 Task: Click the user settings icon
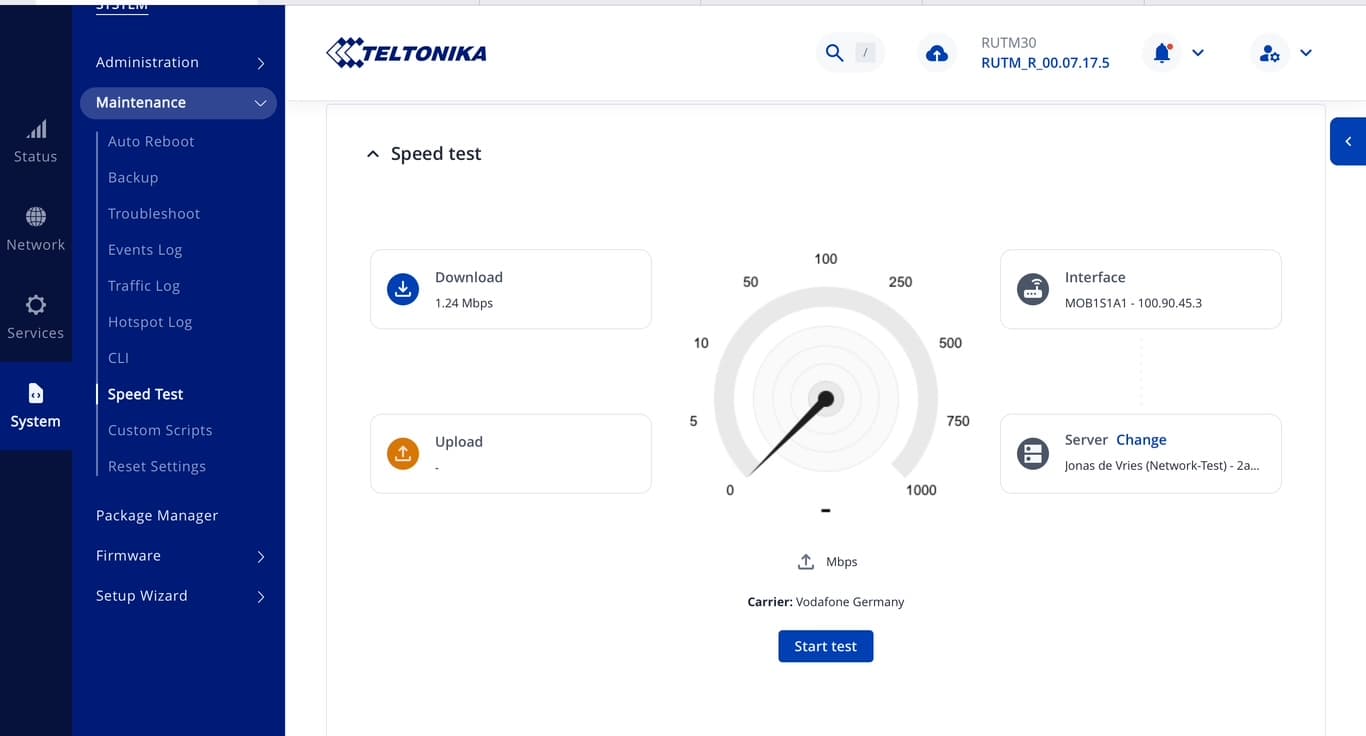point(1270,54)
